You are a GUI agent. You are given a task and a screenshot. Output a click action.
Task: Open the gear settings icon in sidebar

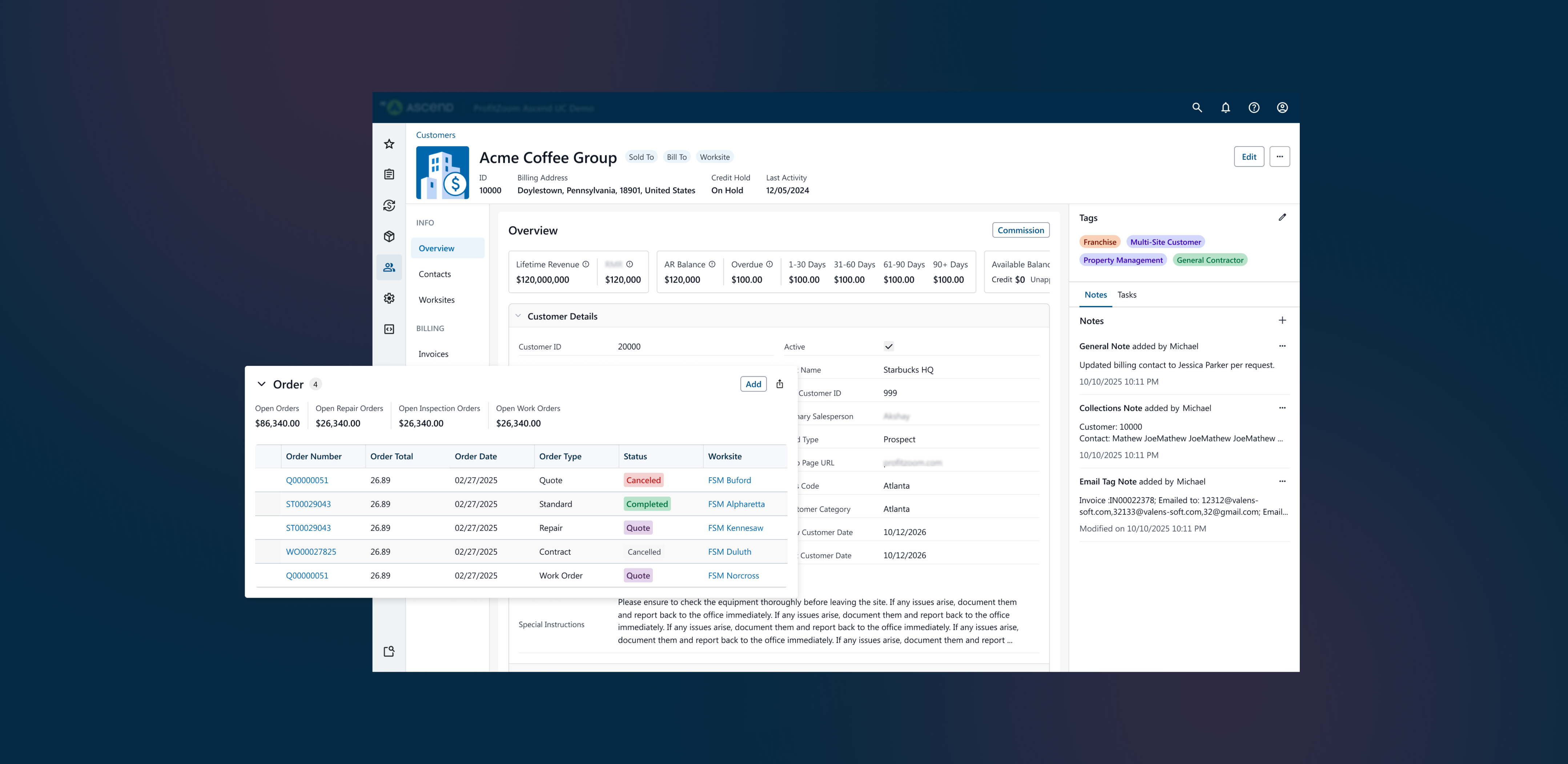pos(390,298)
